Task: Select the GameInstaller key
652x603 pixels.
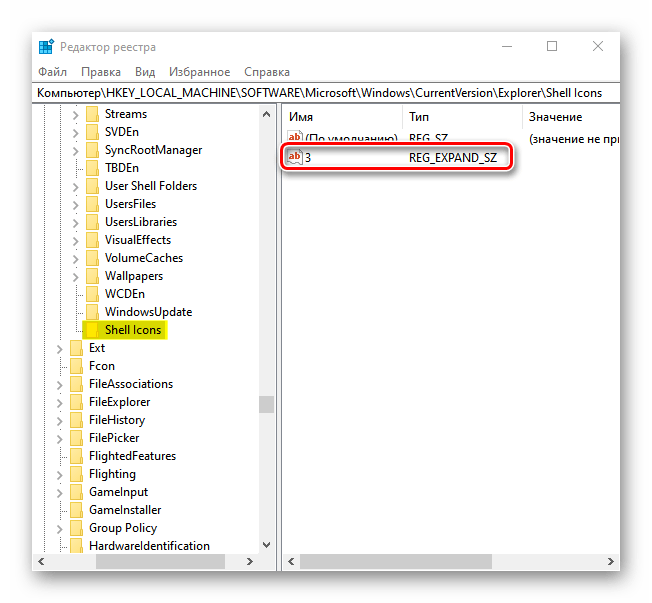Action: pyautogui.click(x=125, y=510)
